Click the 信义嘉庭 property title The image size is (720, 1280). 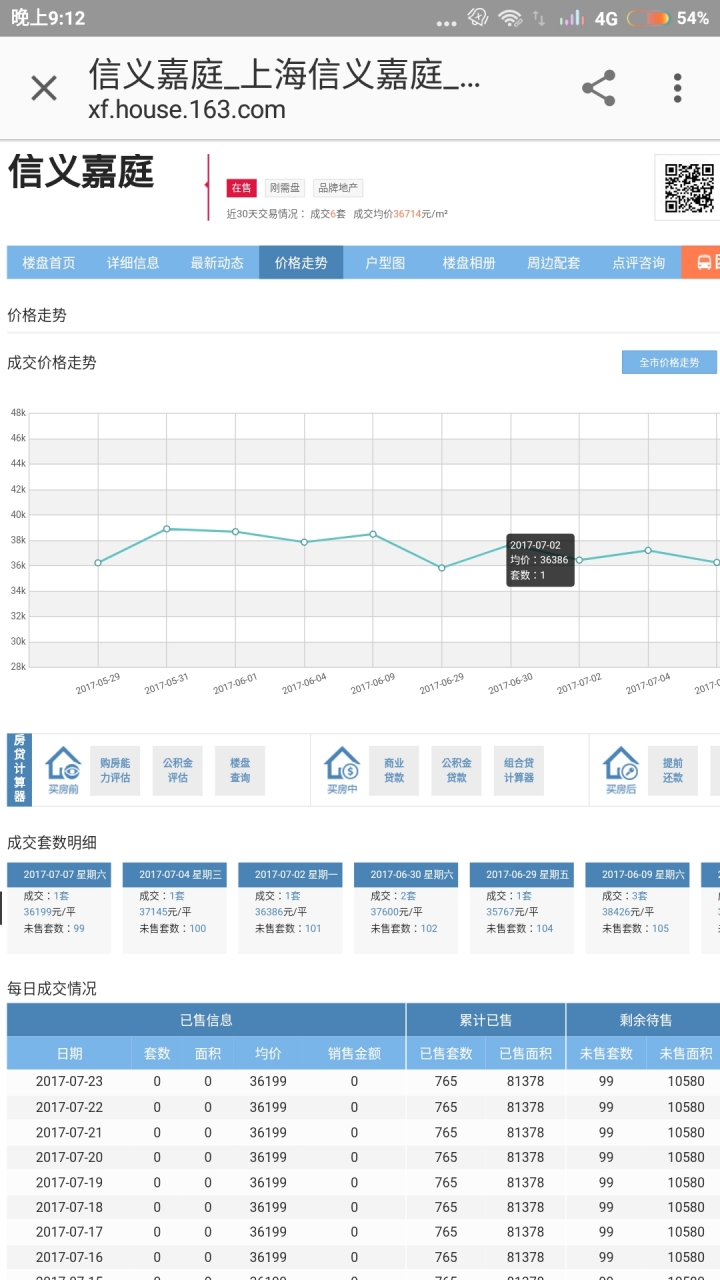tap(81, 172)
